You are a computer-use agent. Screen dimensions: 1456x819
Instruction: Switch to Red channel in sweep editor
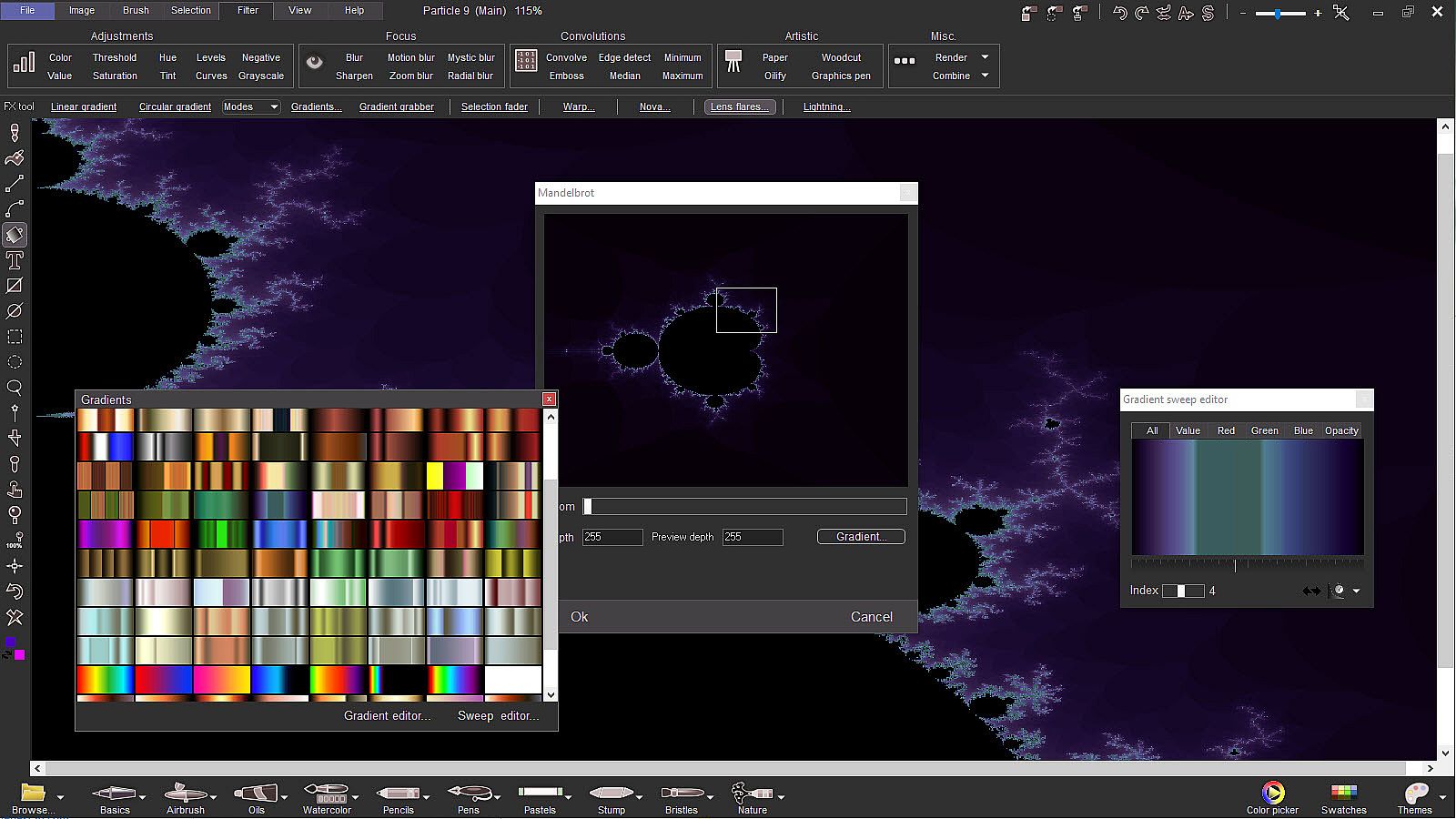pos(1226,430)
